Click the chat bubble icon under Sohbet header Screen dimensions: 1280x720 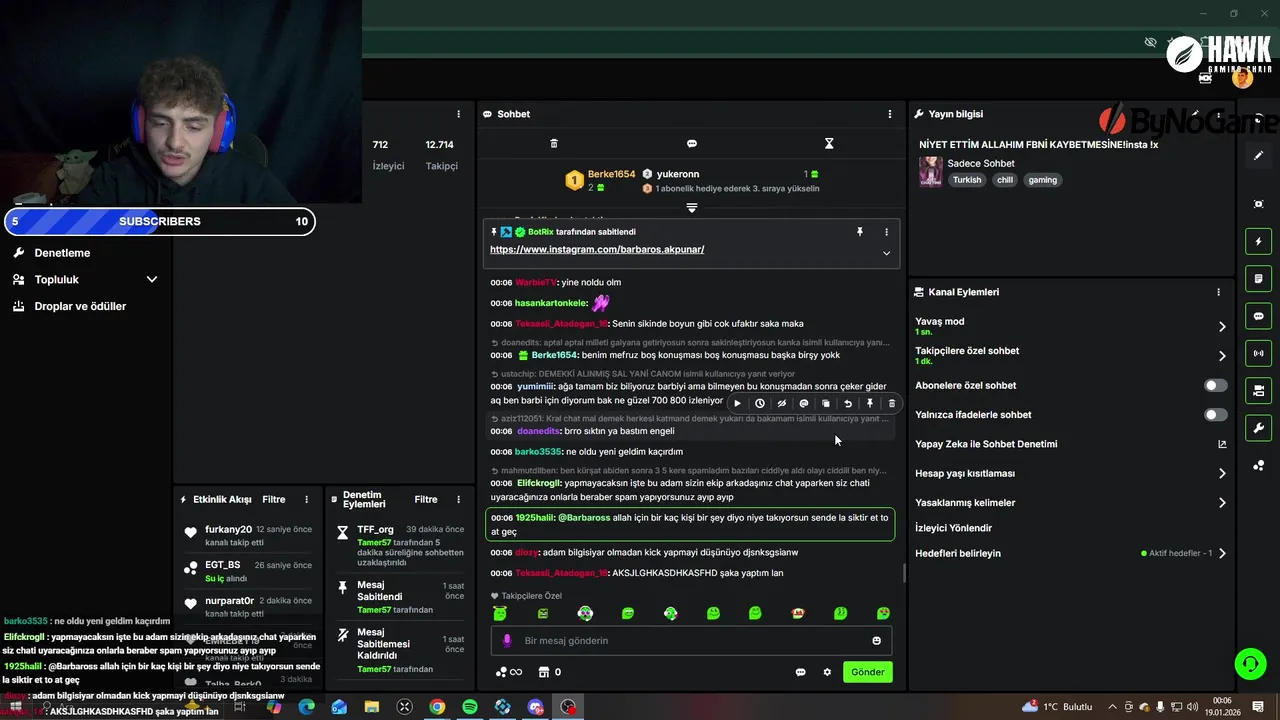[x=692, y=144]
